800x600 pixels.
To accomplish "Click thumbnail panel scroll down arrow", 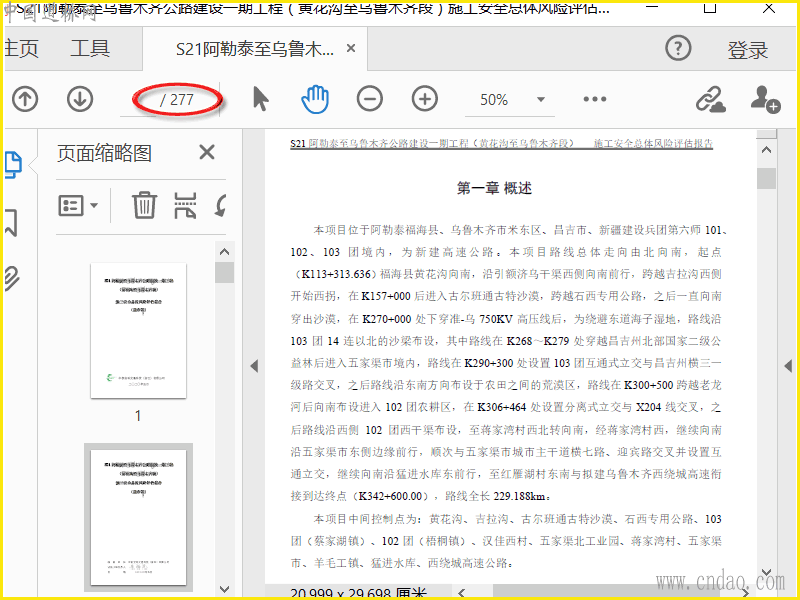I will (x=224, y=589).
